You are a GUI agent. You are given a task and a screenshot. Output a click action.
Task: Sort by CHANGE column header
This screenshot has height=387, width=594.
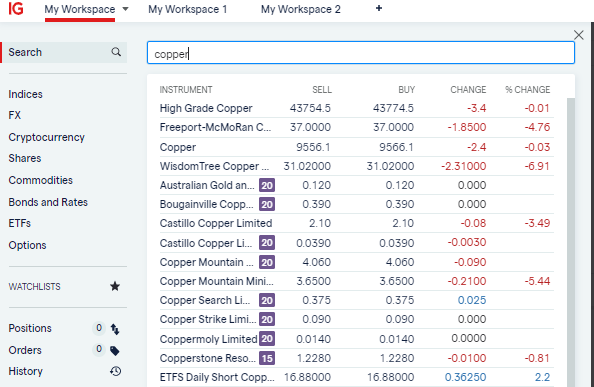click(468, 90)
